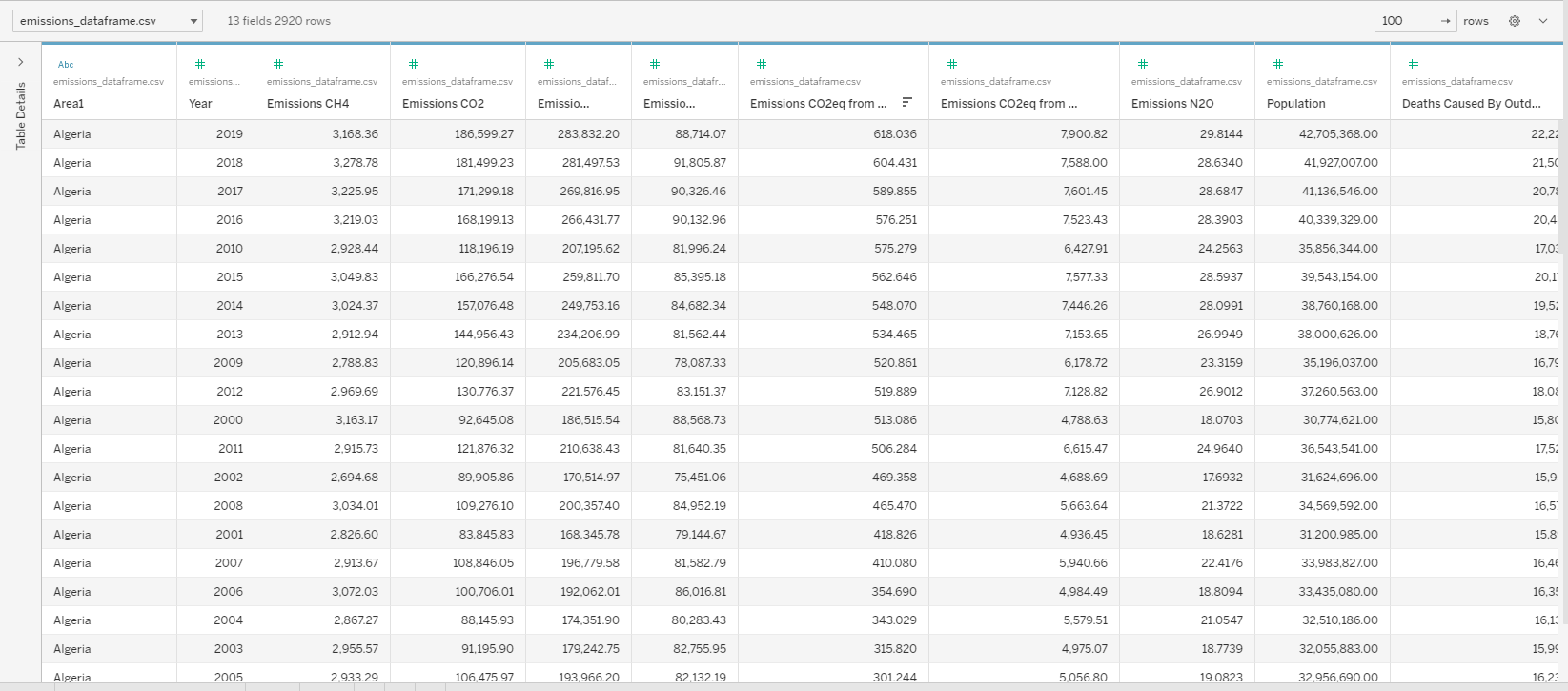Expand the Table Details side panel
The height and width of the screenshot is (691, 1568).
tap(20, 62)
